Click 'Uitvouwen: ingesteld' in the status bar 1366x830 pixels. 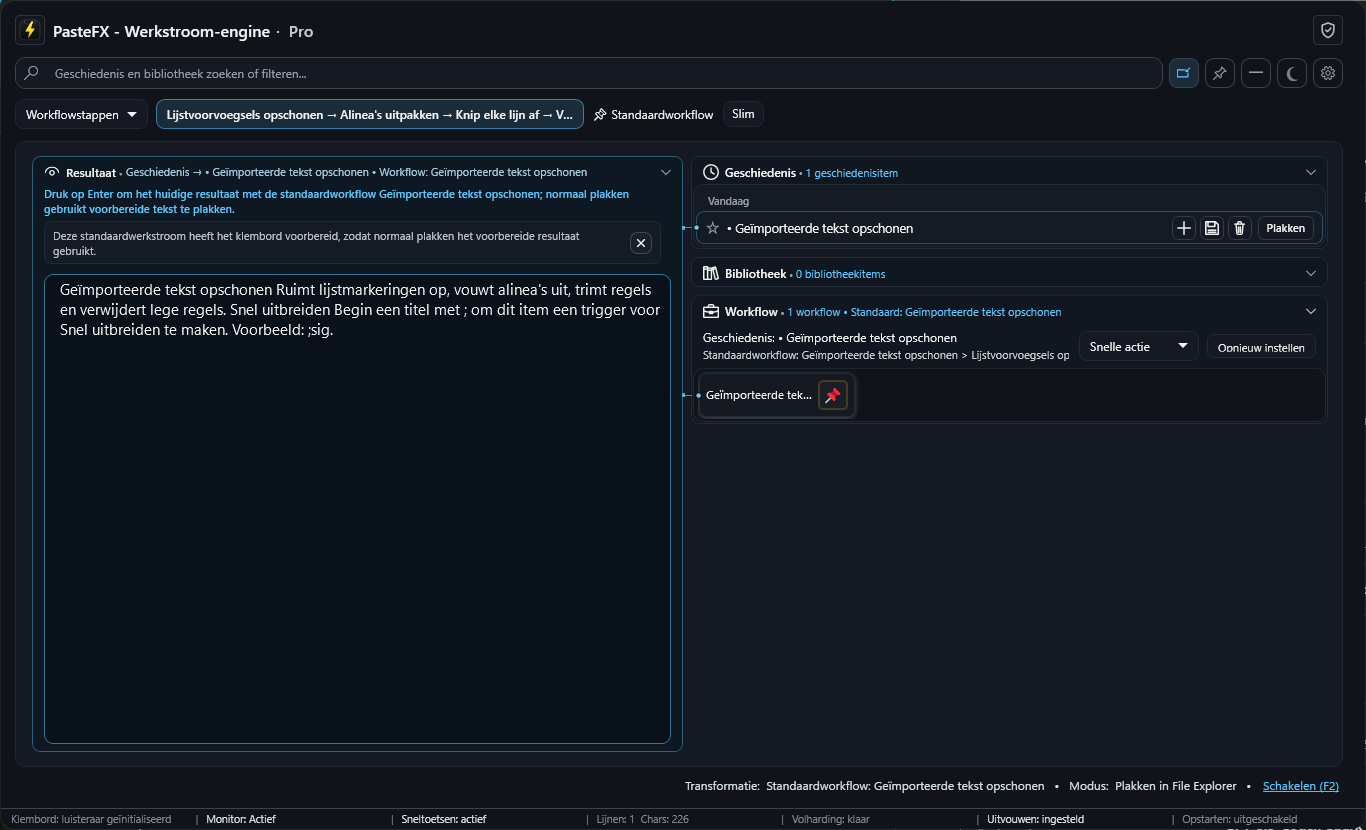point(1035,819)
